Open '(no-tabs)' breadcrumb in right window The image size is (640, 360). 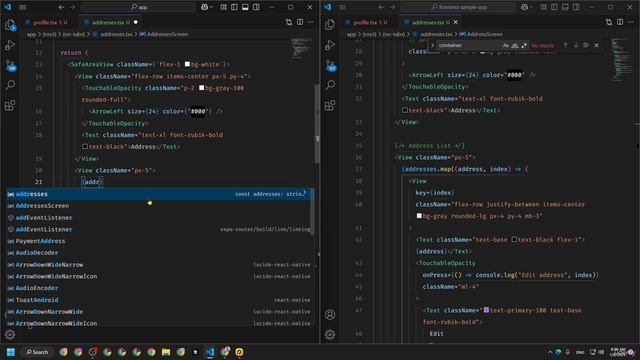coord(393,34)
